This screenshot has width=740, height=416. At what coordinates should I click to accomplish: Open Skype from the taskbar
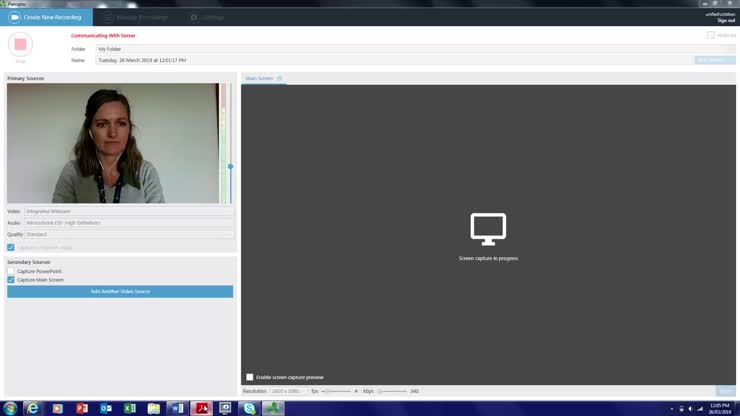coord(250,408)
